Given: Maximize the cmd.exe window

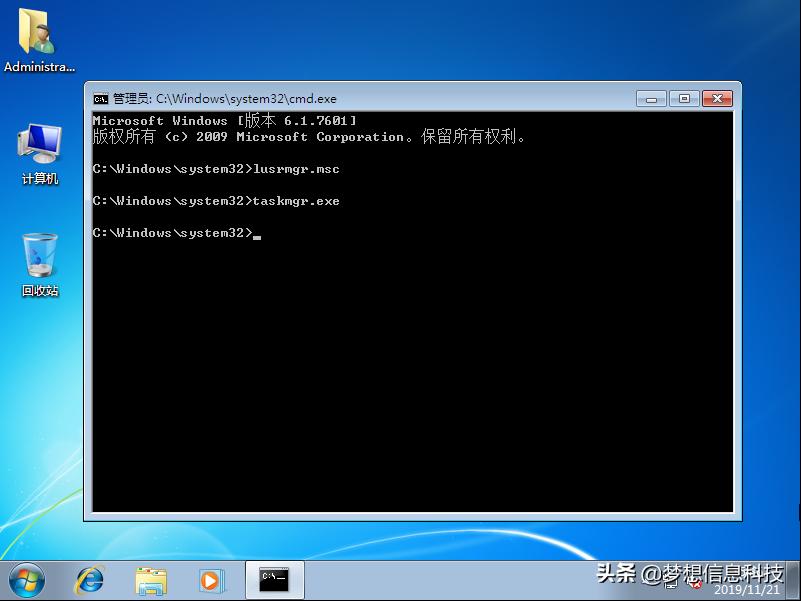Looking at the screenshot, I should (x=685, y=98).
